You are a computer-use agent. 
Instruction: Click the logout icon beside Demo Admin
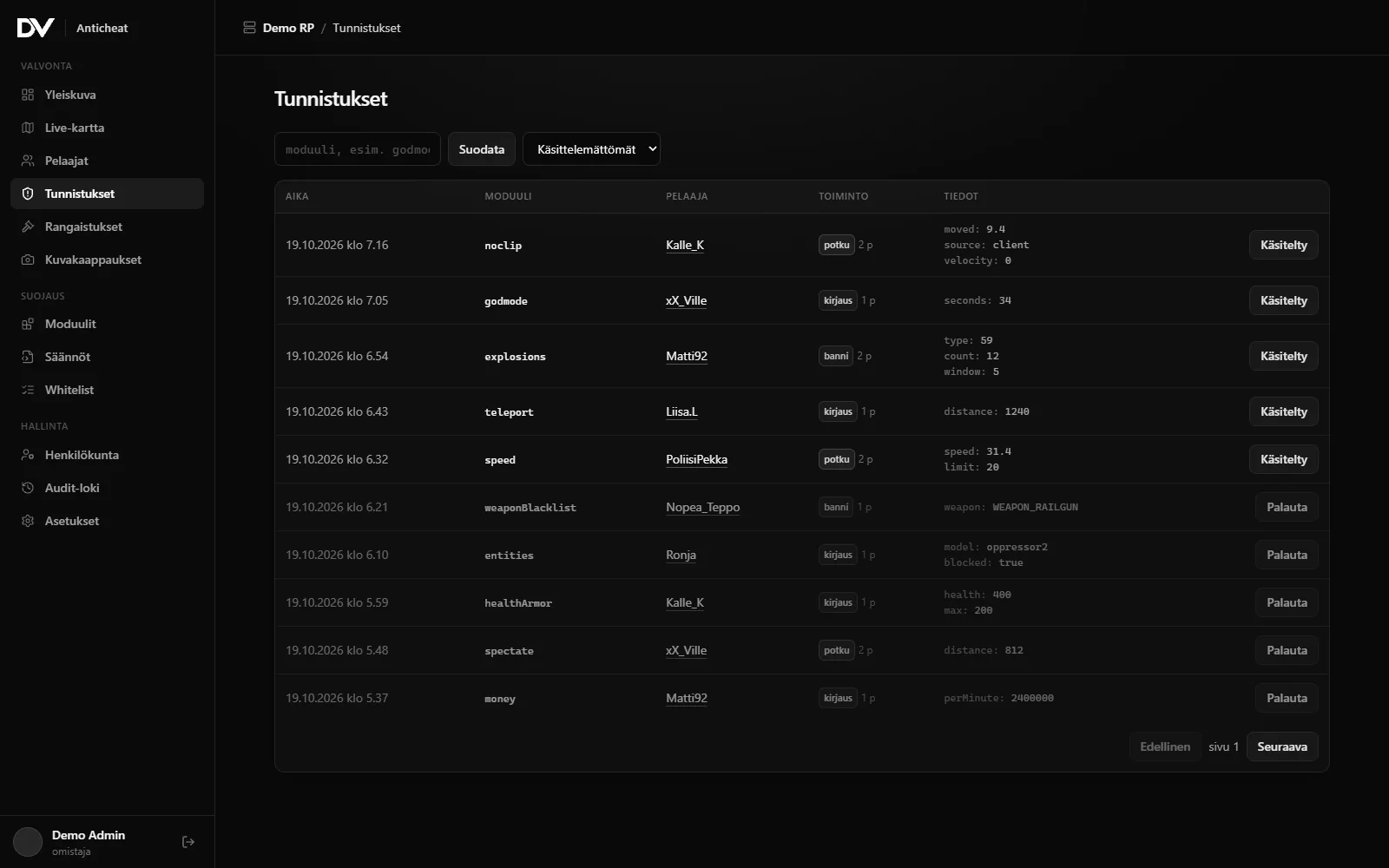(x=188, y=842)
